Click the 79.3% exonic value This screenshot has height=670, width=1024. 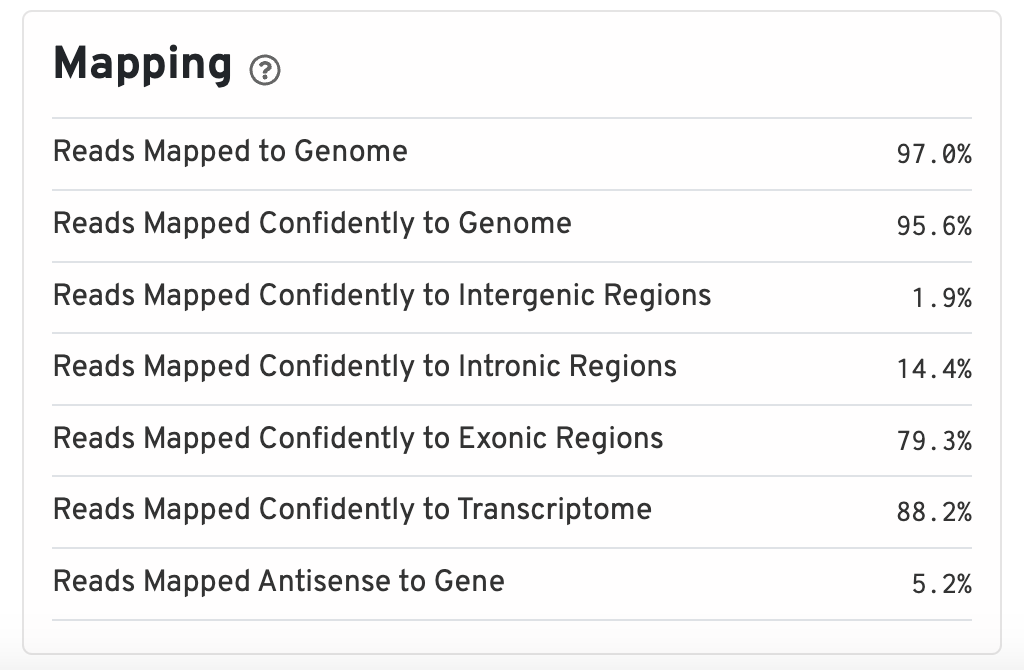(x=934, y=441)
